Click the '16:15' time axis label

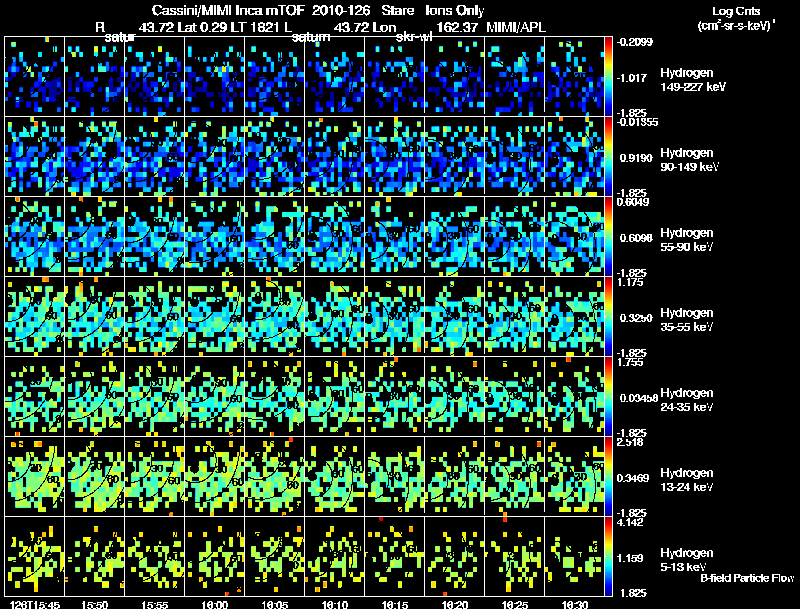(394, 605)
